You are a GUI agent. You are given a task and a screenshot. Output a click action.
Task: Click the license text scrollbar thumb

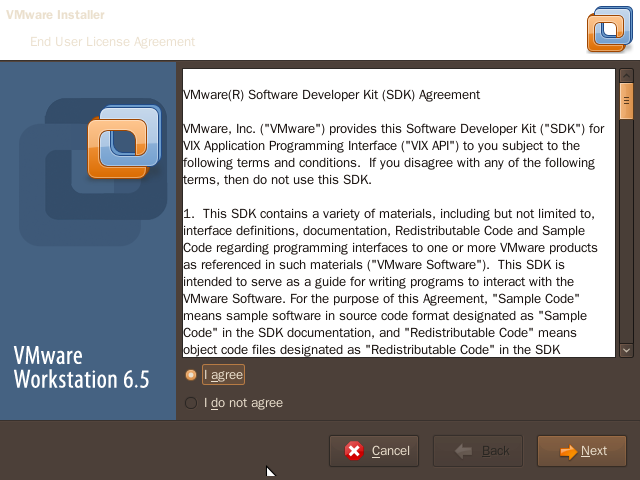[x=626, y=101]
